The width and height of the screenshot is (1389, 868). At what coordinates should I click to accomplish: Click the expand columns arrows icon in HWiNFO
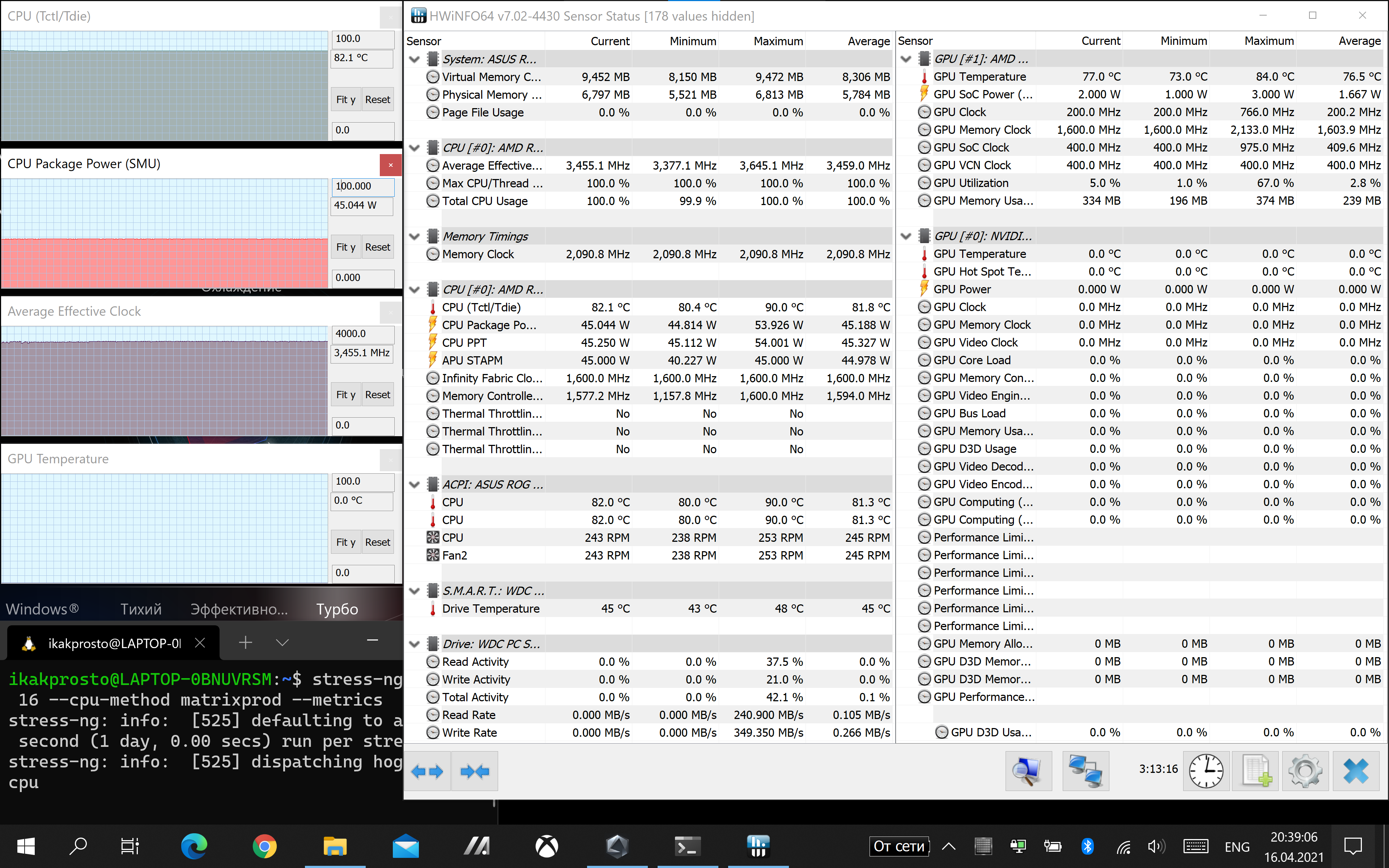[x=428, y=771]
